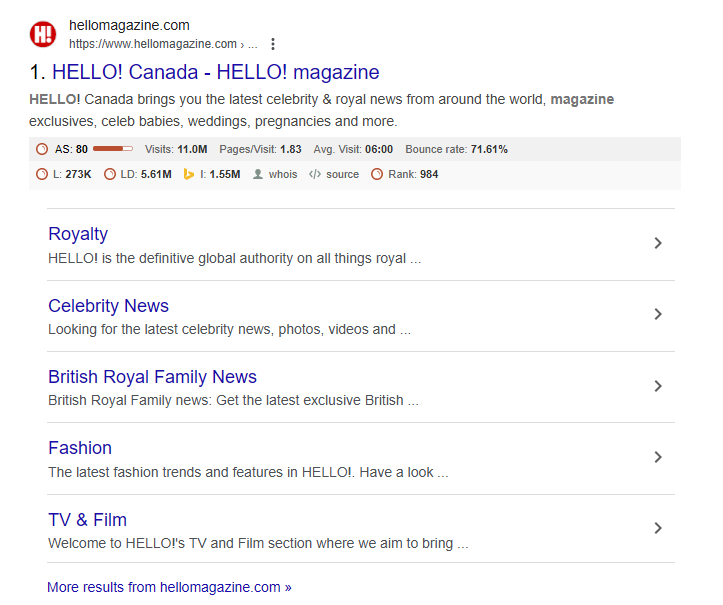Open the TV & Film link
This screenshot has width=723, height=605.
click(88, 520)
